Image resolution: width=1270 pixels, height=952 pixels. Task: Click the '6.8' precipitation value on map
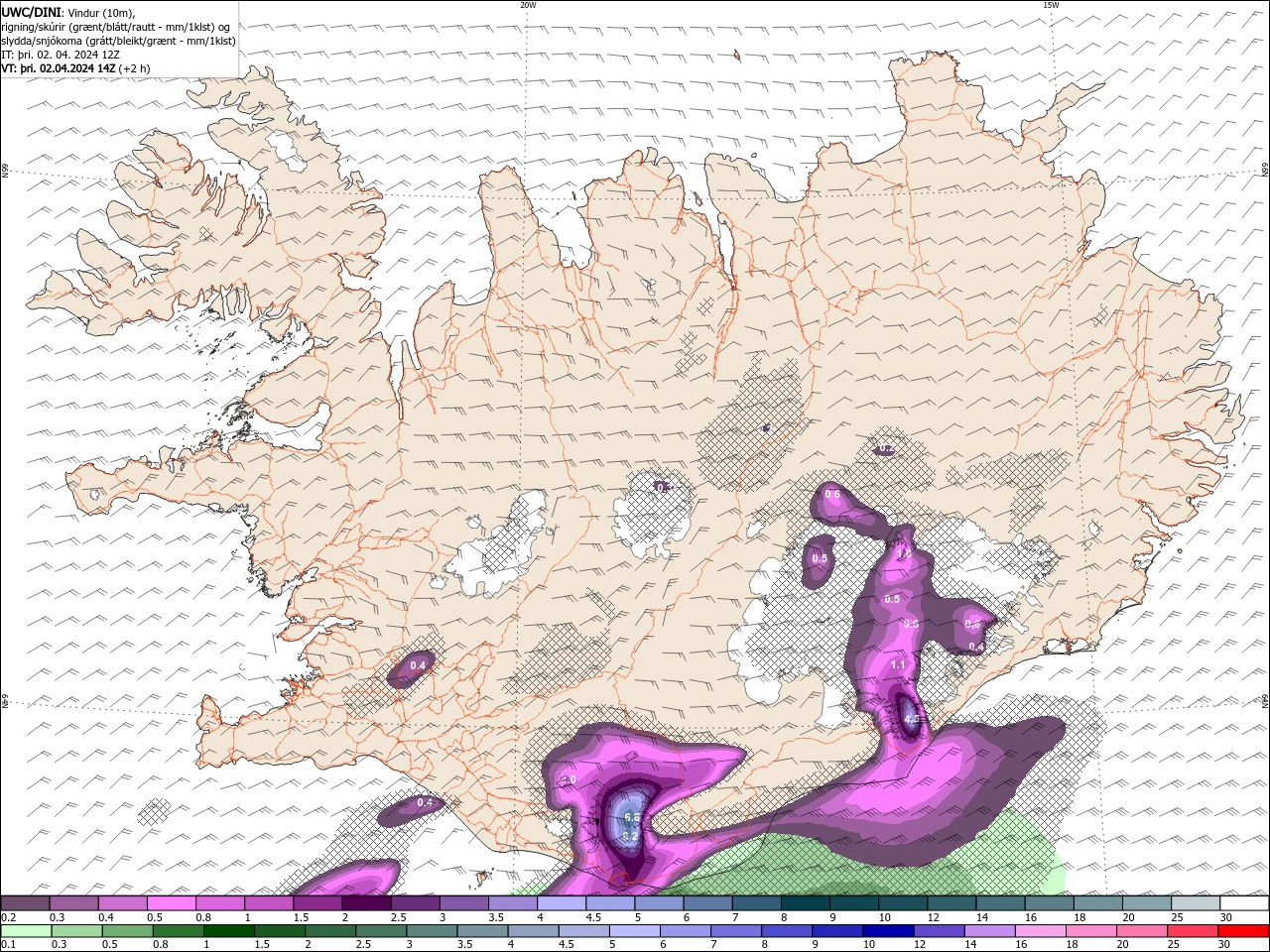[x=631, y=818]
